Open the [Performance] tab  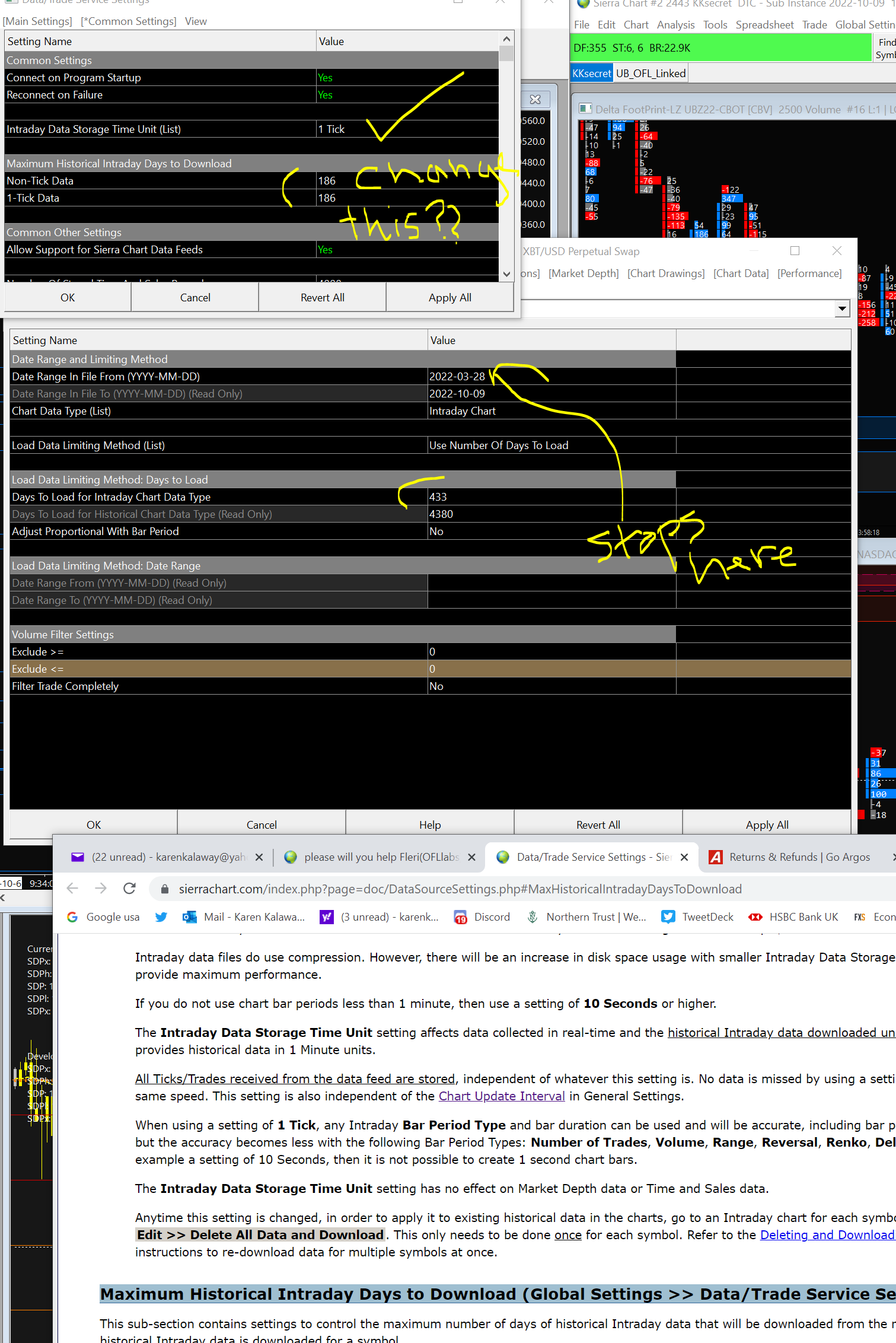point(809,273)
